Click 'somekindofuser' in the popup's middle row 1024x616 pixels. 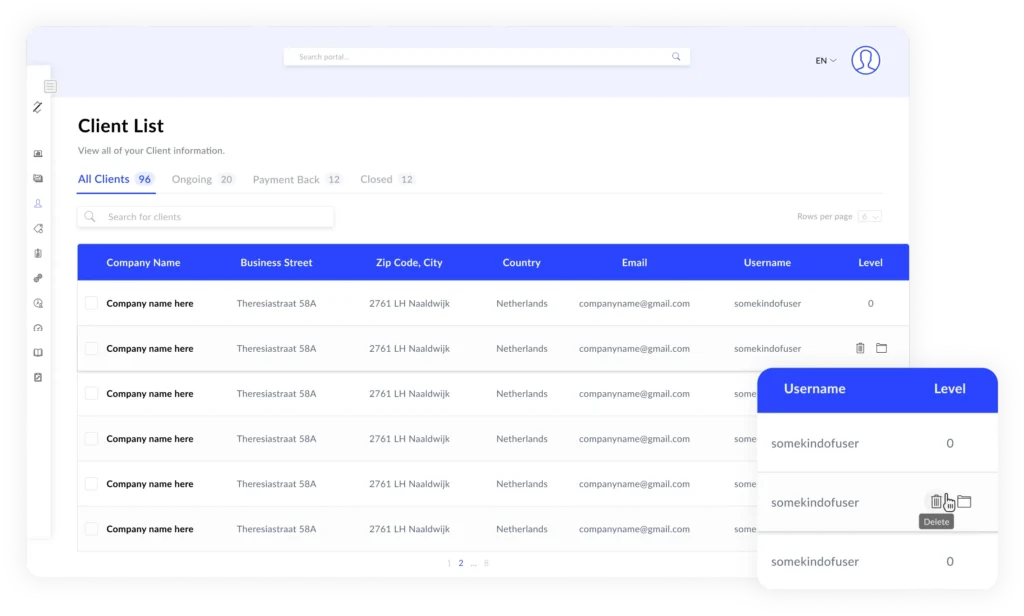(814, 502)
